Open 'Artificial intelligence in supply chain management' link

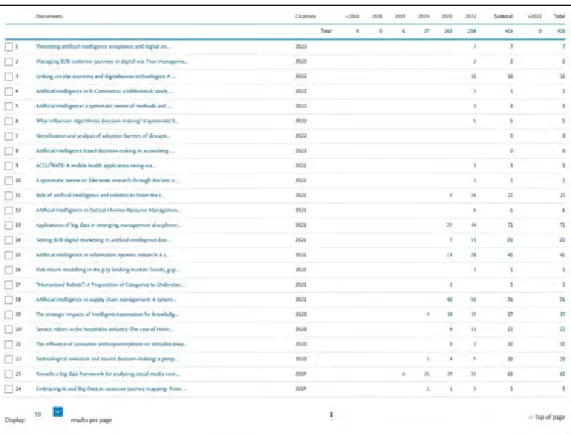point(106,299)
